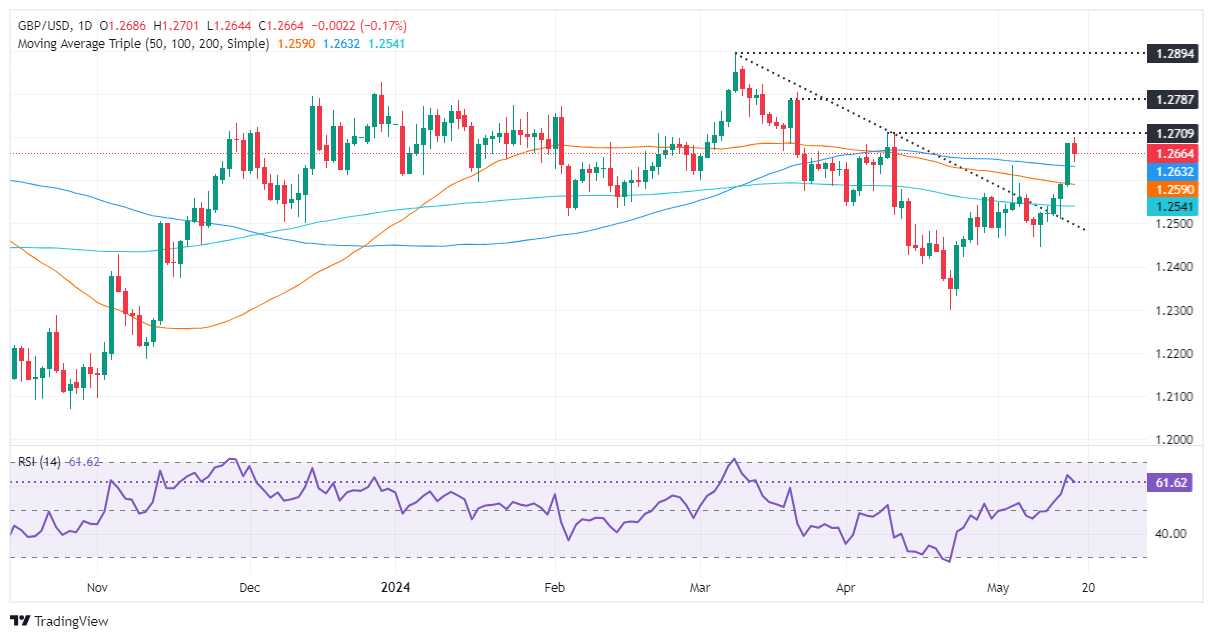Click the red 1.2664 current price tag

click(x=1175, y=153)
